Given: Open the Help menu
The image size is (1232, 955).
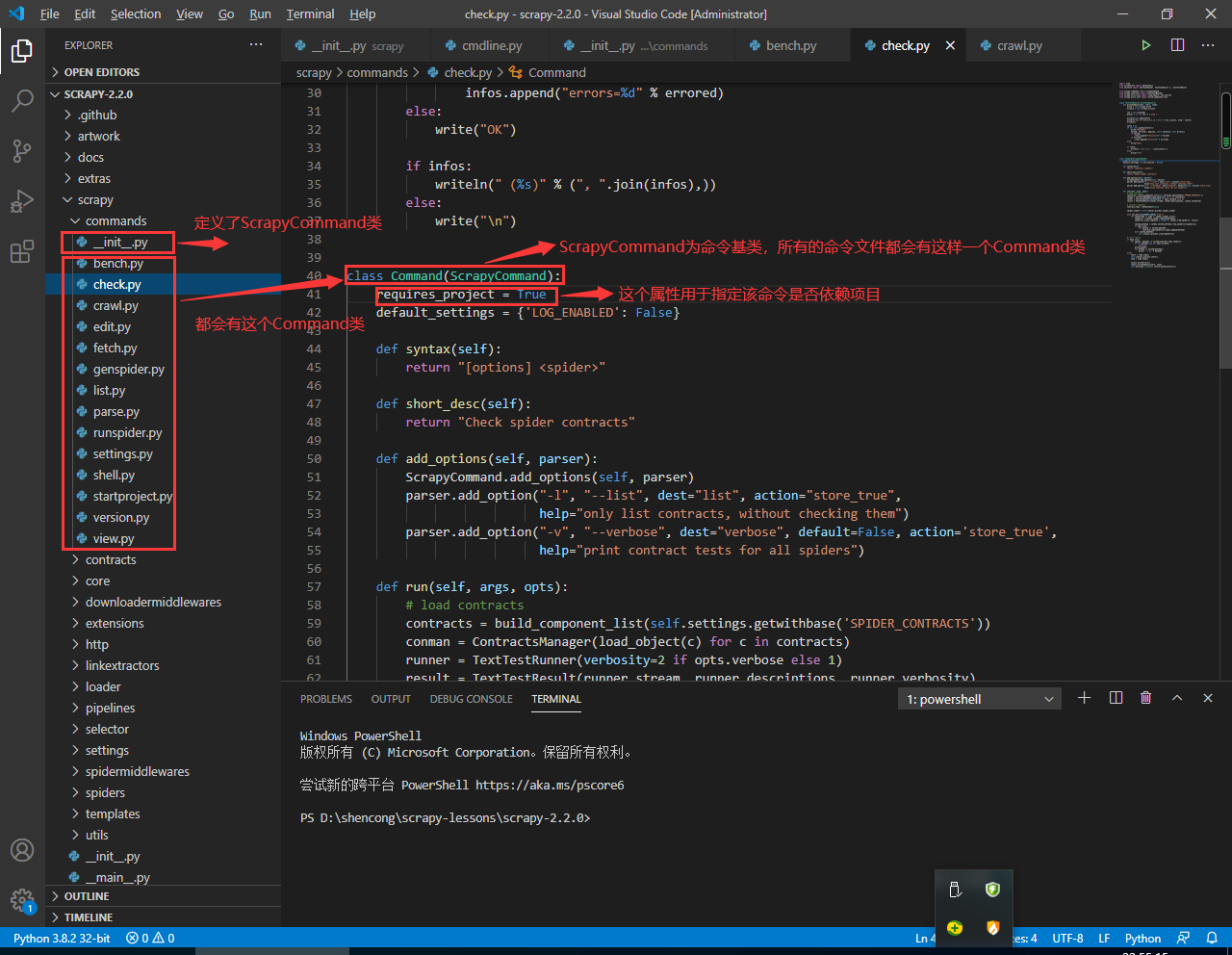Looking at the screenshot, I should pyautogui.click(x=363, y=13).
